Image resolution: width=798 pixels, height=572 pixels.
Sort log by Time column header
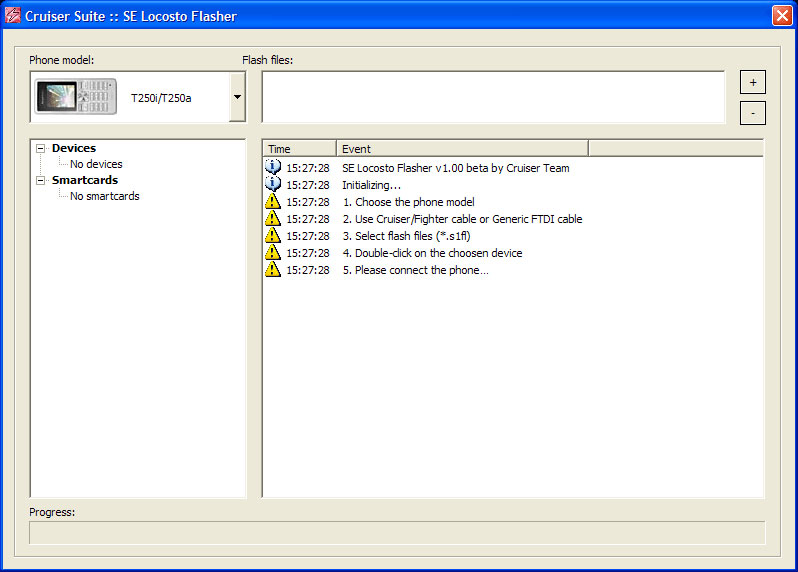coord(300,149)
